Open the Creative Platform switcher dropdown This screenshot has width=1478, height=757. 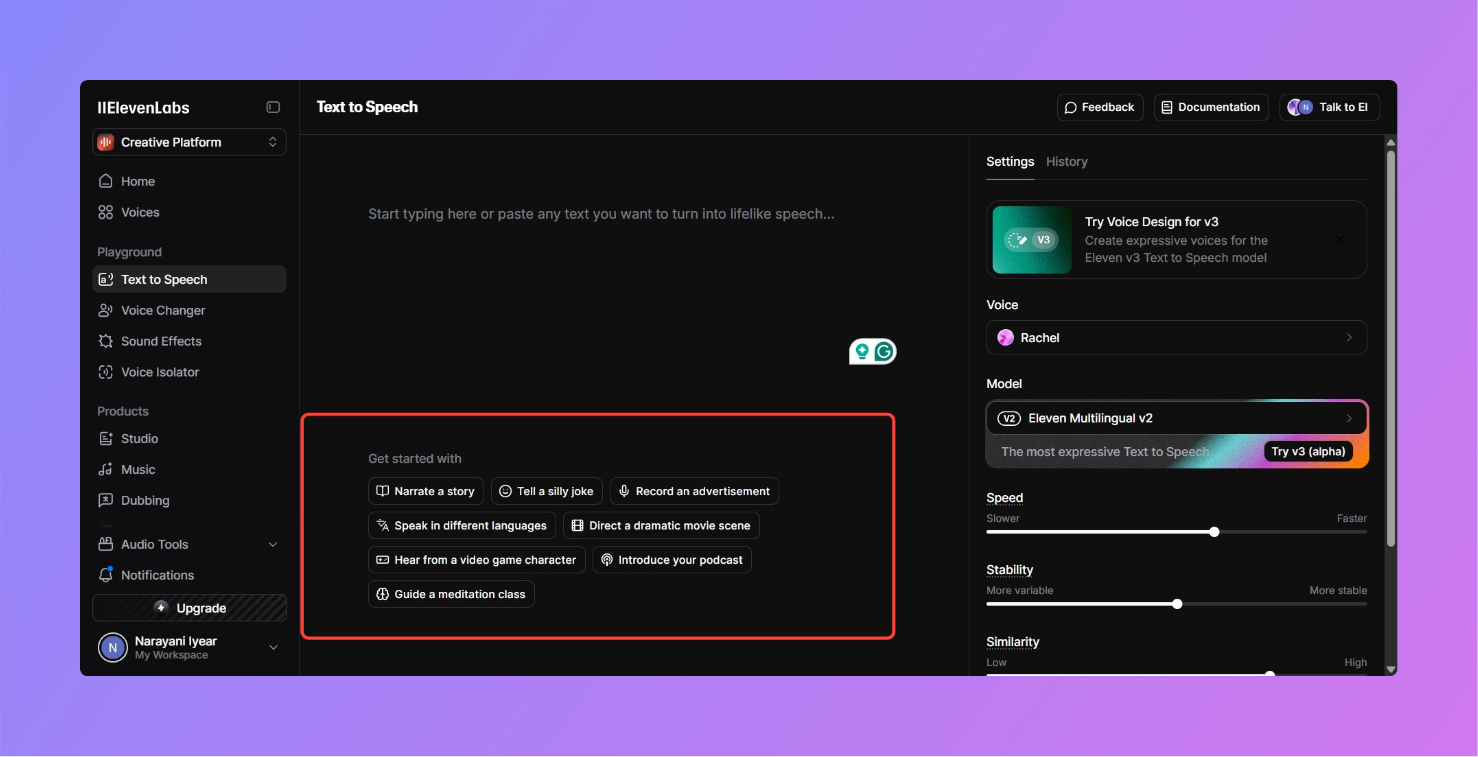(x=189, y=142)
